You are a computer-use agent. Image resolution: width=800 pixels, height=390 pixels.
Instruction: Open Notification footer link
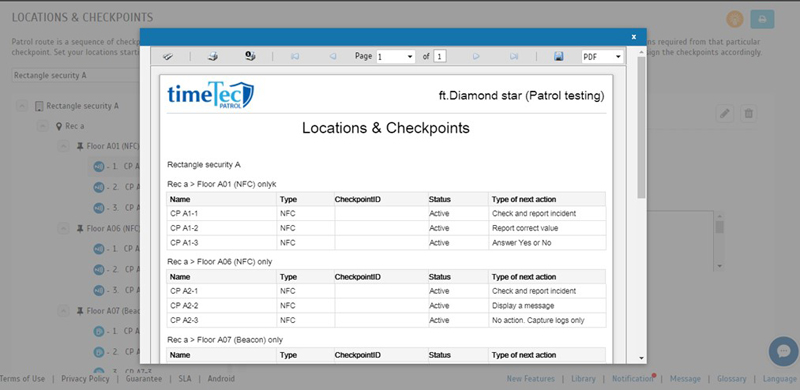(x=633, y=379)
